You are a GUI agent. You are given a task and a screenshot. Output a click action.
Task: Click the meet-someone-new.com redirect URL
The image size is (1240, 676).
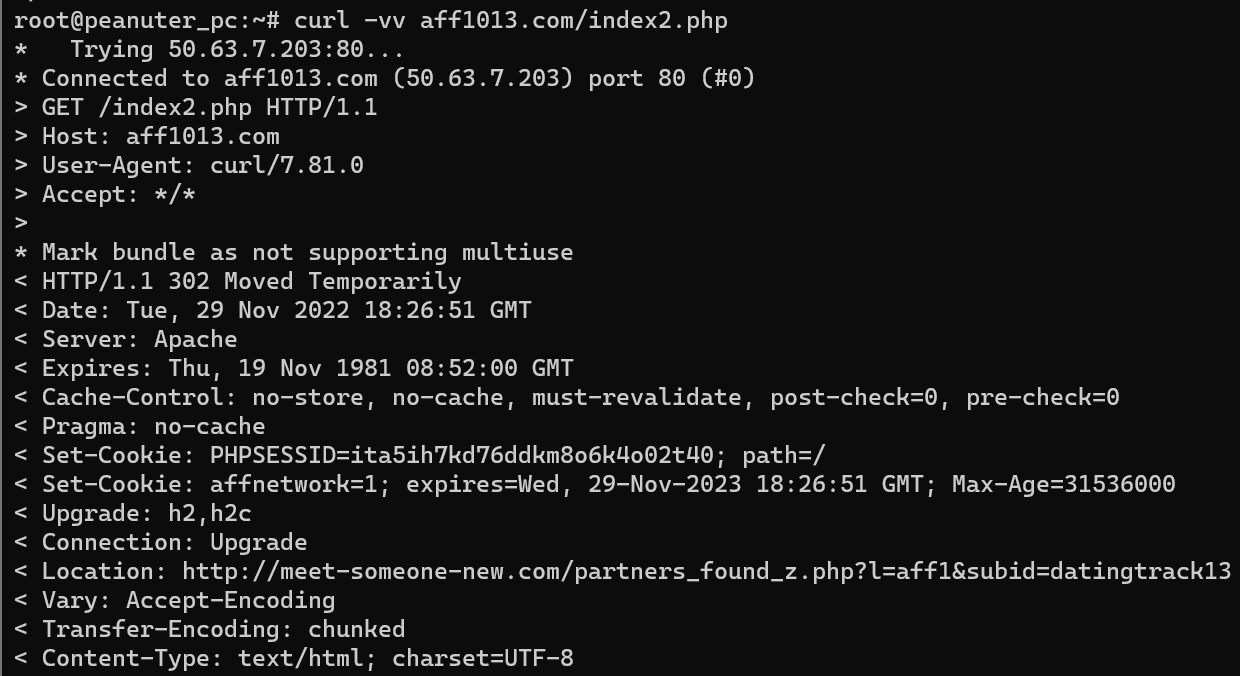(705, 571)
